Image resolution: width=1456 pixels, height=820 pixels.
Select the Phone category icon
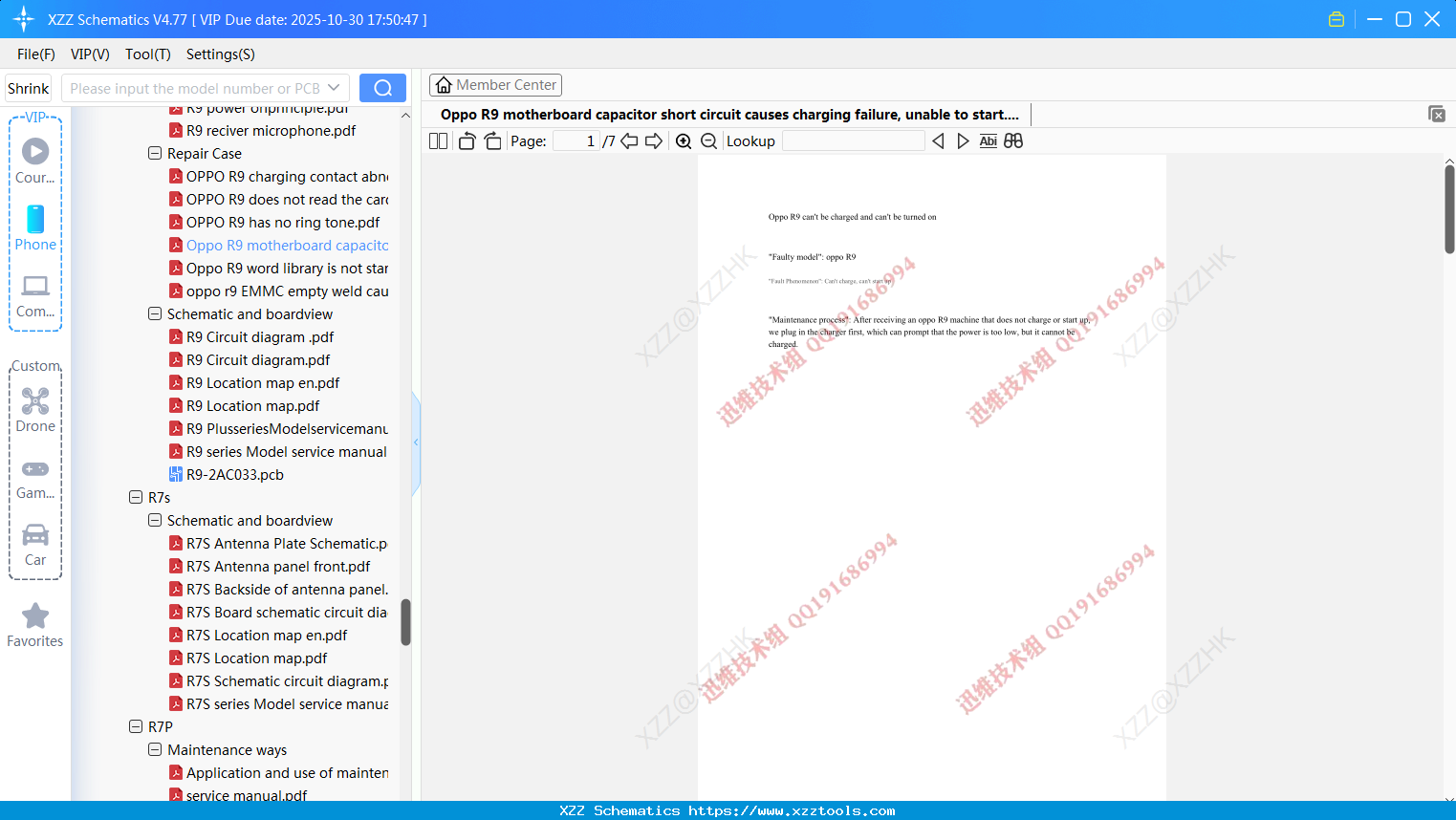click(x=35, y=227)
